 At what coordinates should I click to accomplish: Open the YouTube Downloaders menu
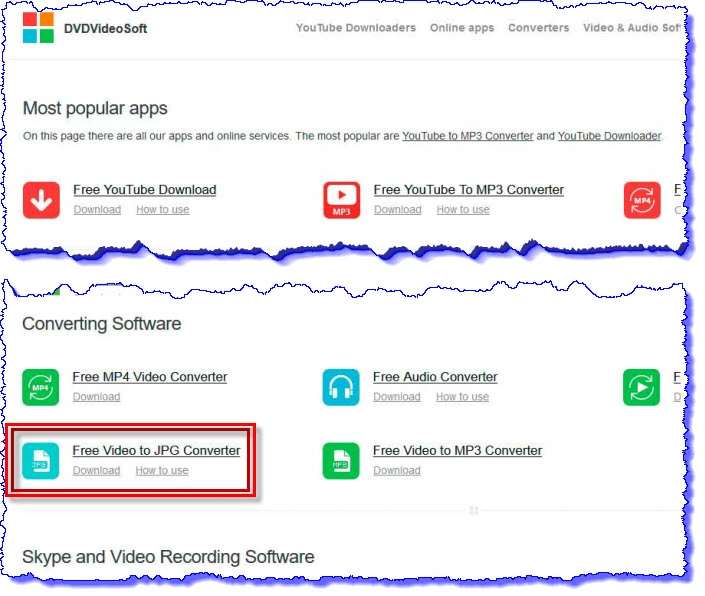(356, 28)
